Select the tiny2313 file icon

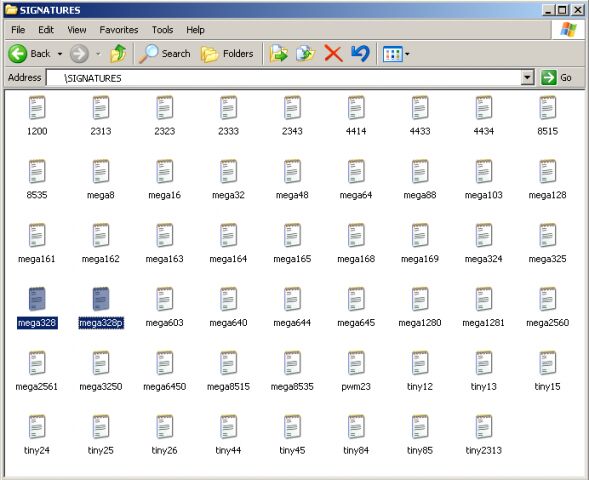484,427
